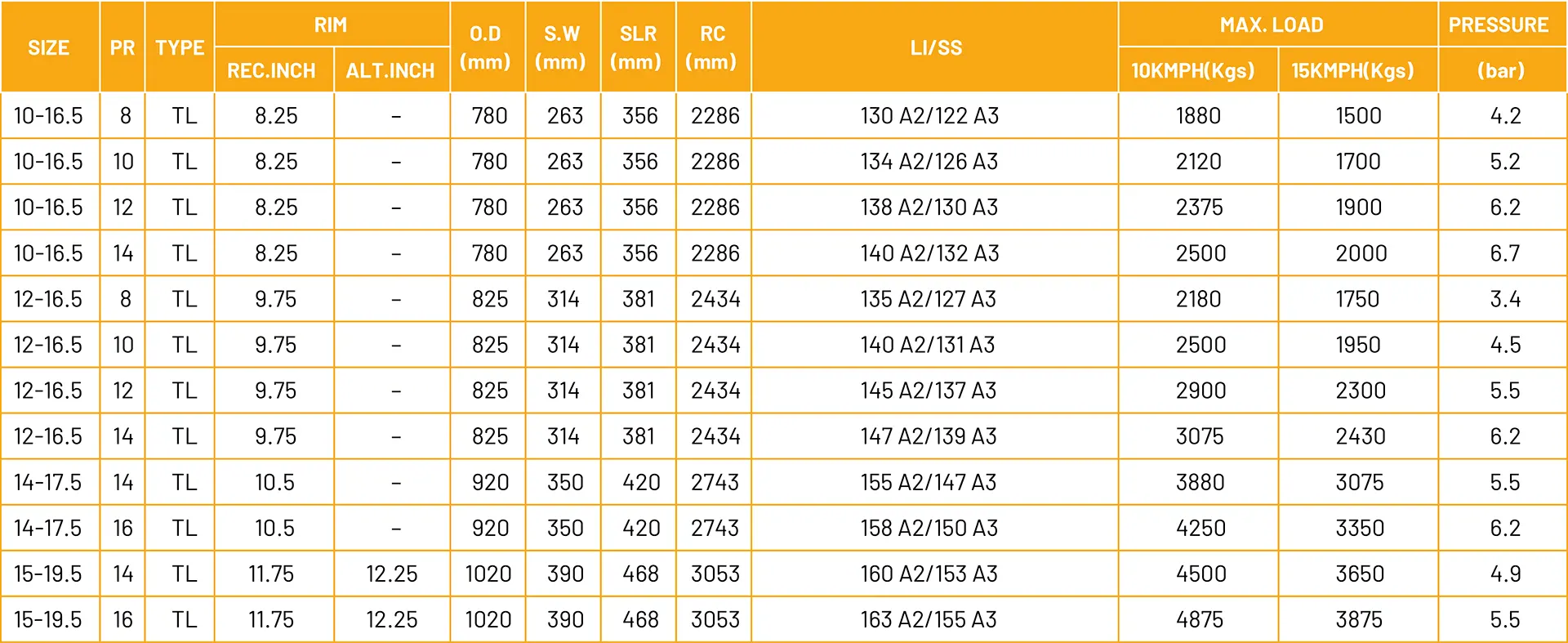
Task: Select the TYPE column header
Action: point(180,47)
